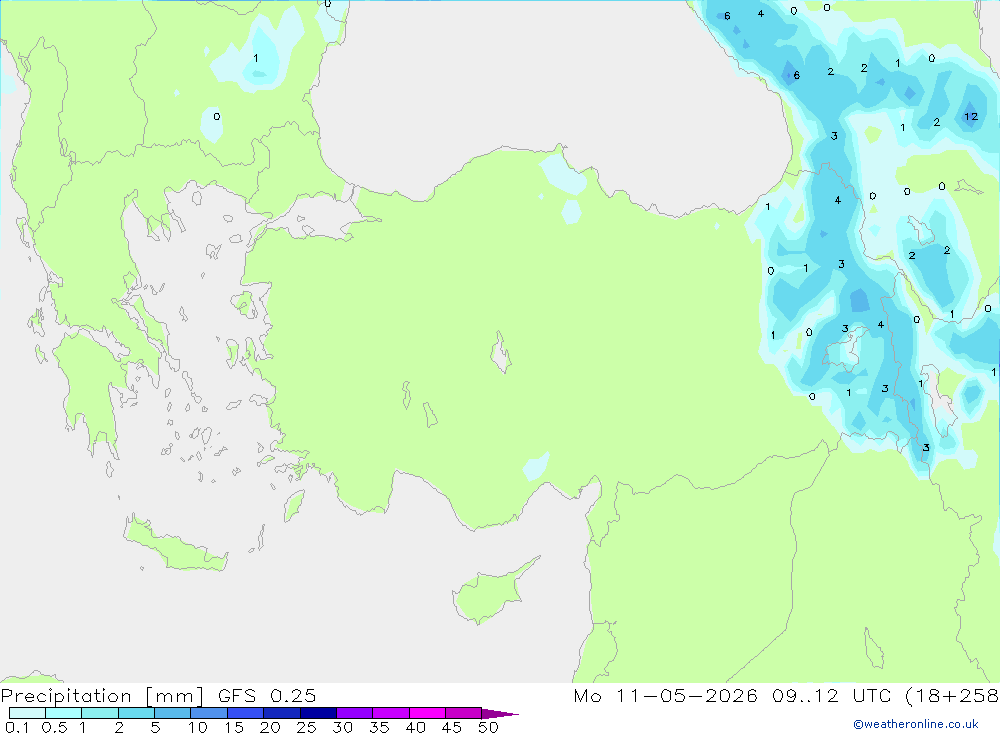Click the 09..12 UTC time text

tap(831, 696)
